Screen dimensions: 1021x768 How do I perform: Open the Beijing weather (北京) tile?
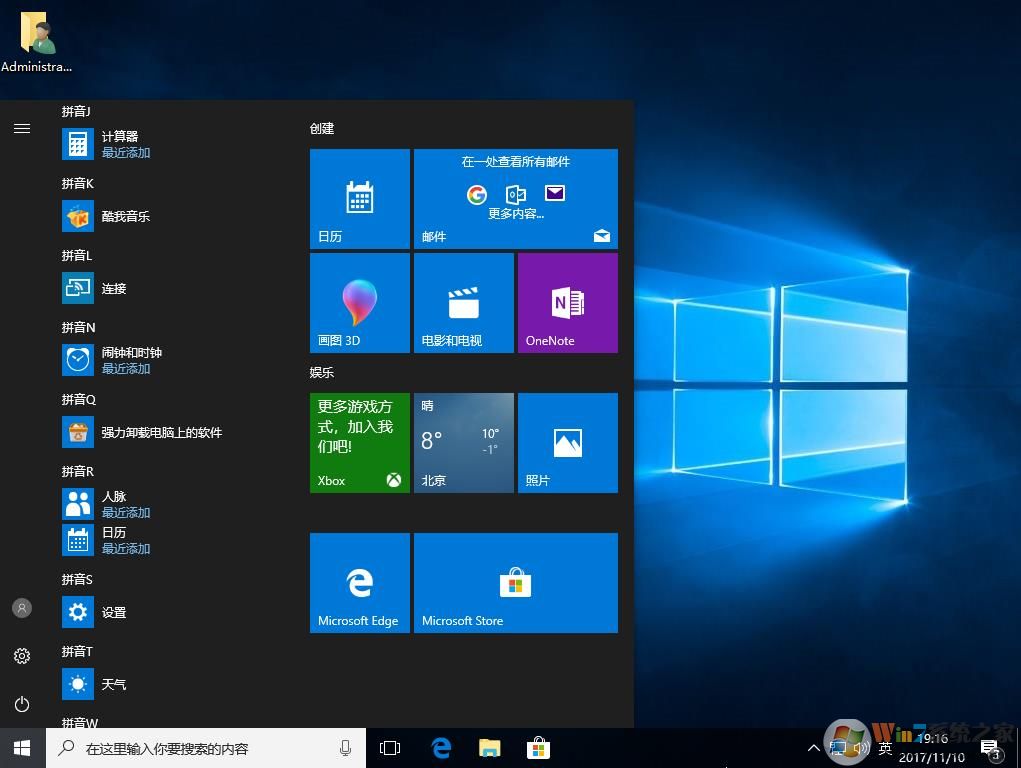(x=463, y=442)
